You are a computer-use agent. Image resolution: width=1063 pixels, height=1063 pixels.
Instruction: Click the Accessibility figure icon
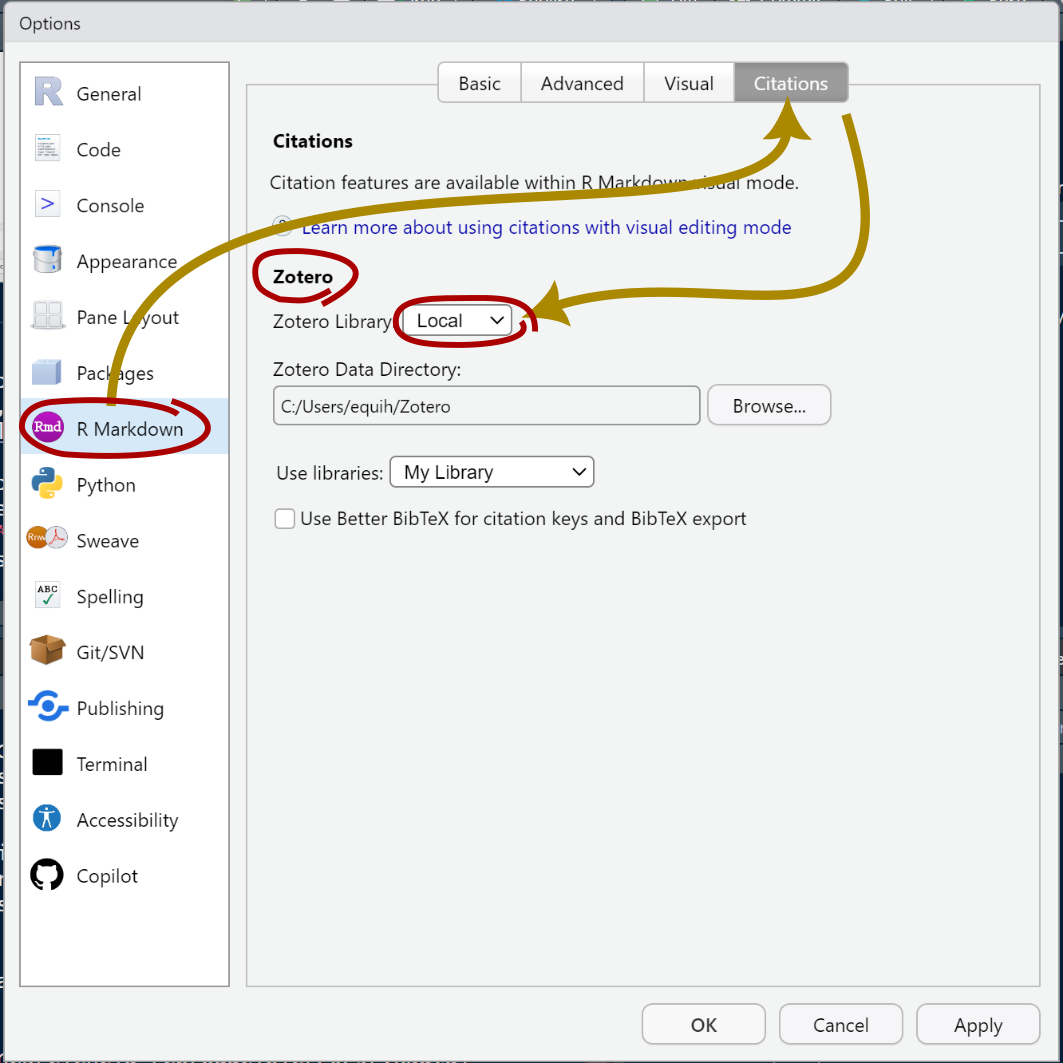48,820
